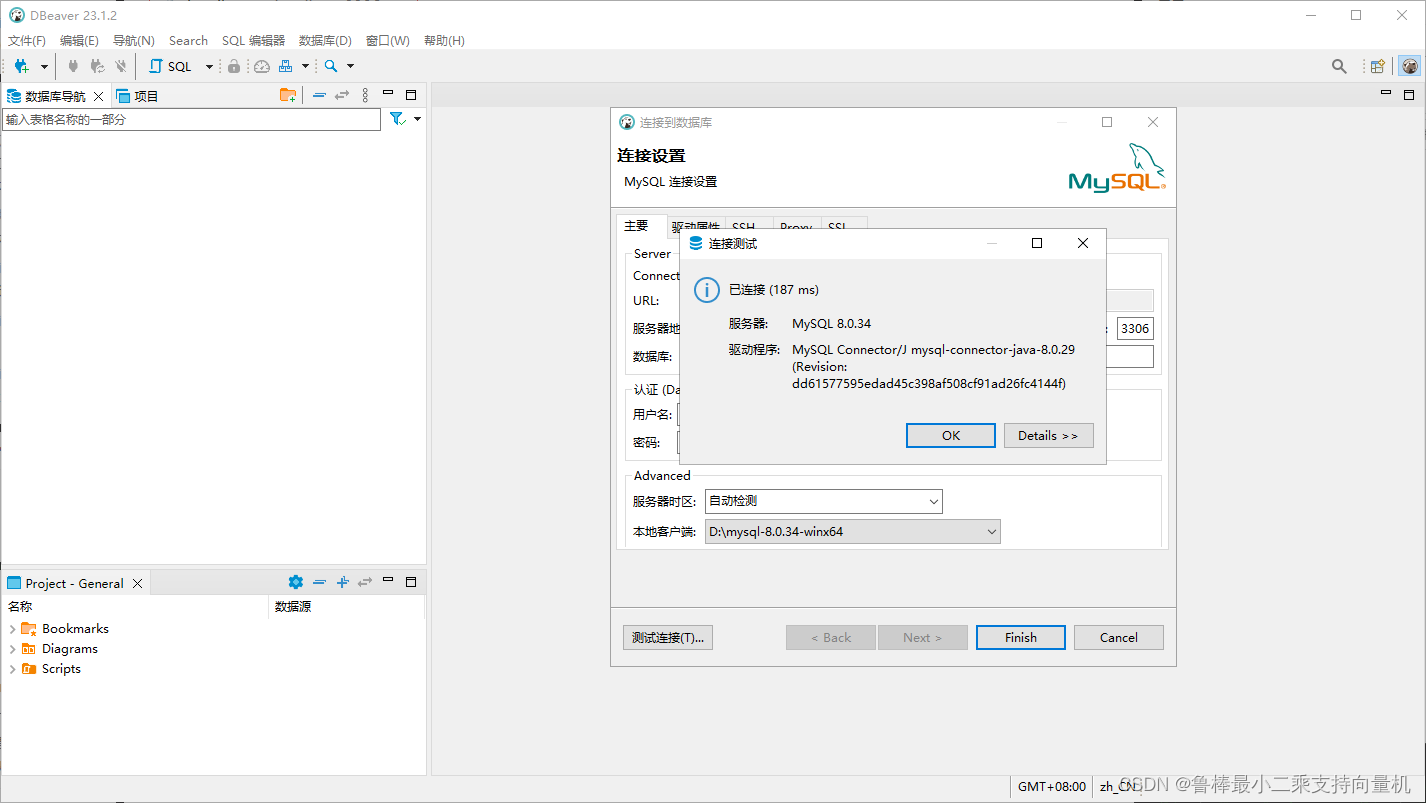Click the gray global search magnifier
The image size is (1426, 803).
point(1339,66)
